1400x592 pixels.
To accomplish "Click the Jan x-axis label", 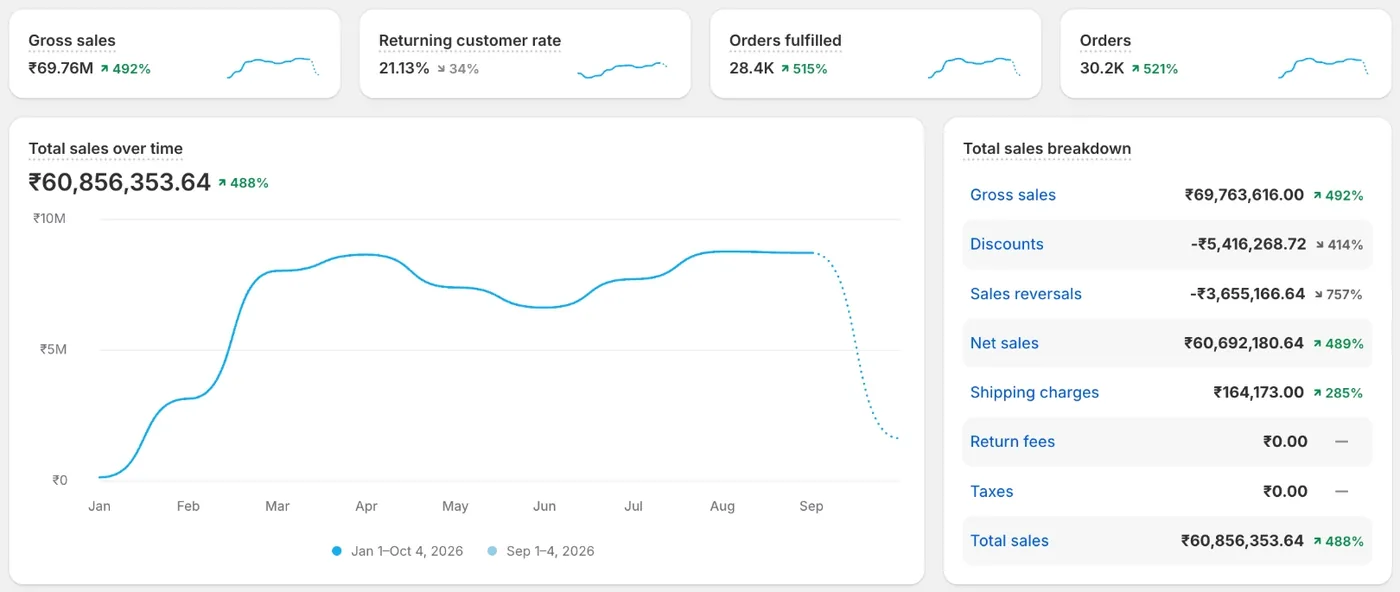I will (x=99, y=506).
